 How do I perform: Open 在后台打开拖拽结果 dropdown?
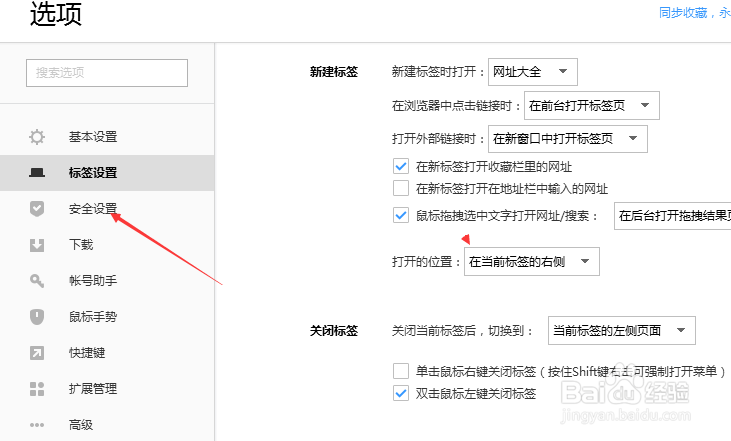tap(672, 216)
